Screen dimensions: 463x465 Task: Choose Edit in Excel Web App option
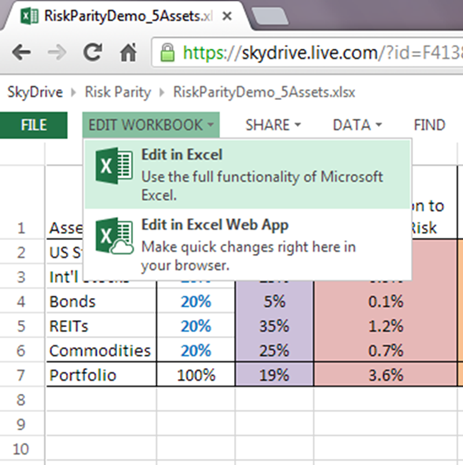tap(247, 244)
